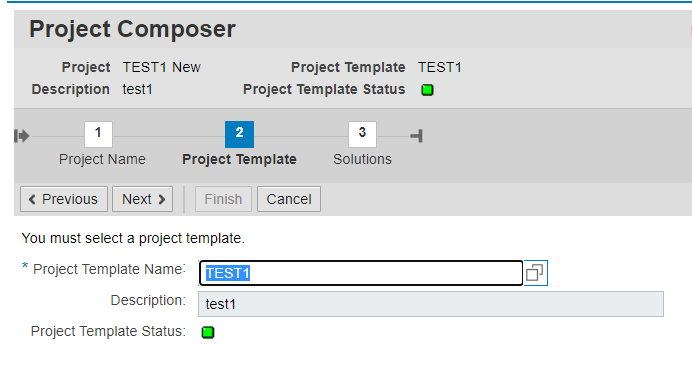692x379 pixels.
Task: Advance with the Next button
Action: coord(143,199)
